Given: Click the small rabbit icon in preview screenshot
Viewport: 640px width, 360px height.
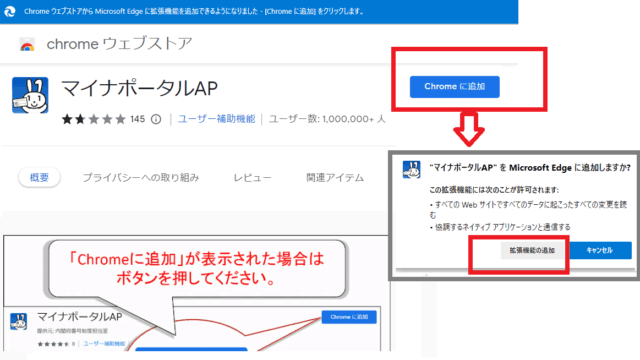Looking at the screenshot, I should 19,322.
